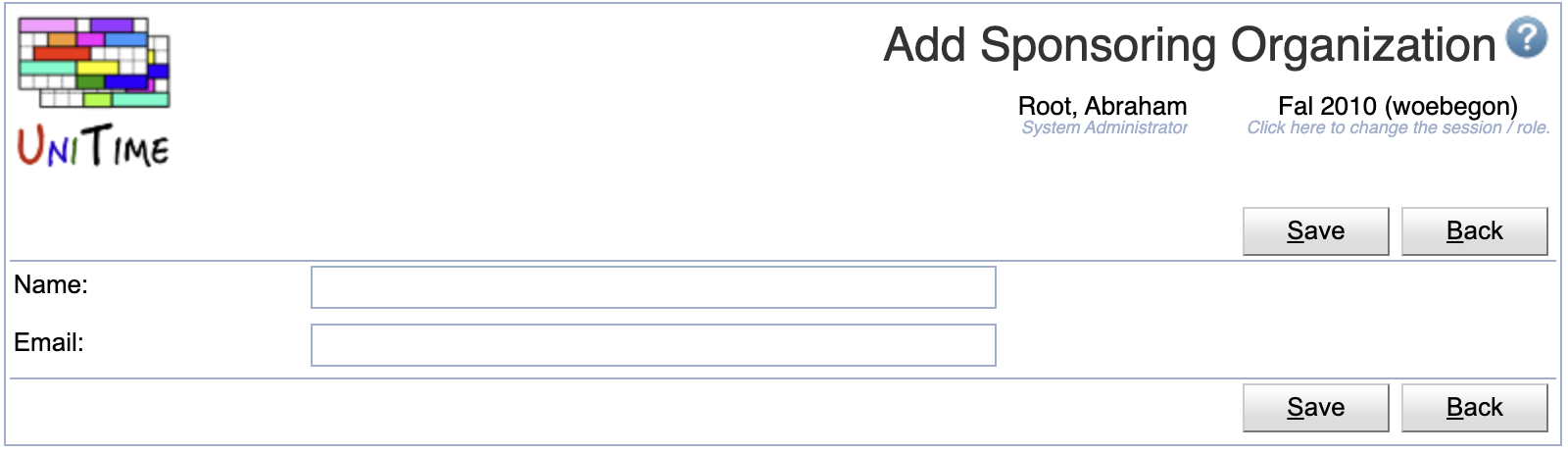Click the word Organization in the heading
This screenshot has height=453, width=1568.
1363,45
